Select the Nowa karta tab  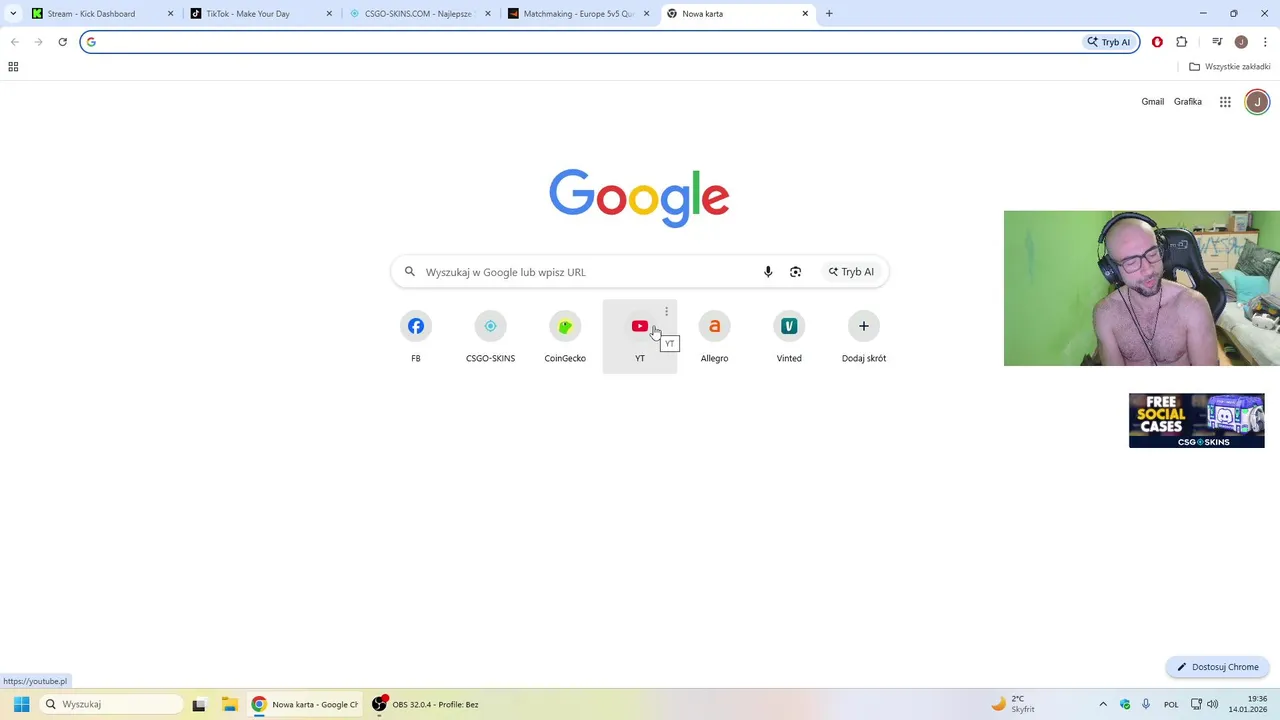coord(737,14)
